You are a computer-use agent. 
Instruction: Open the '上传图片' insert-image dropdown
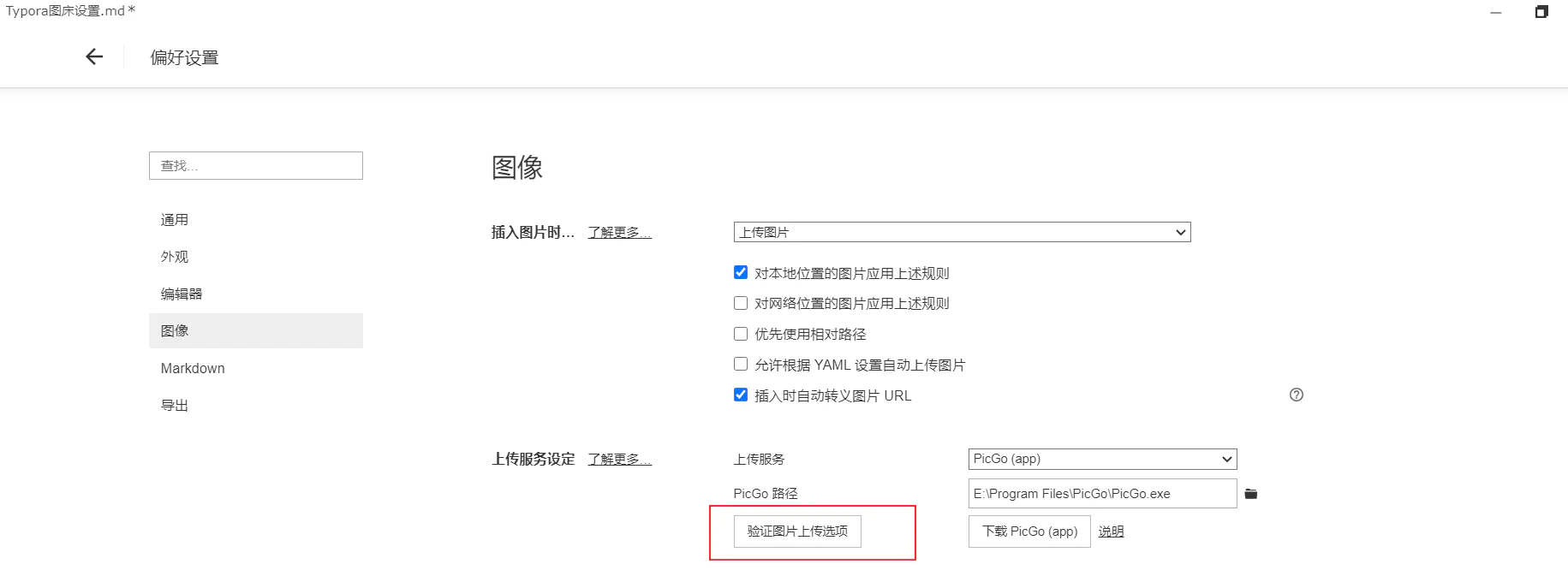coord(962,232)
